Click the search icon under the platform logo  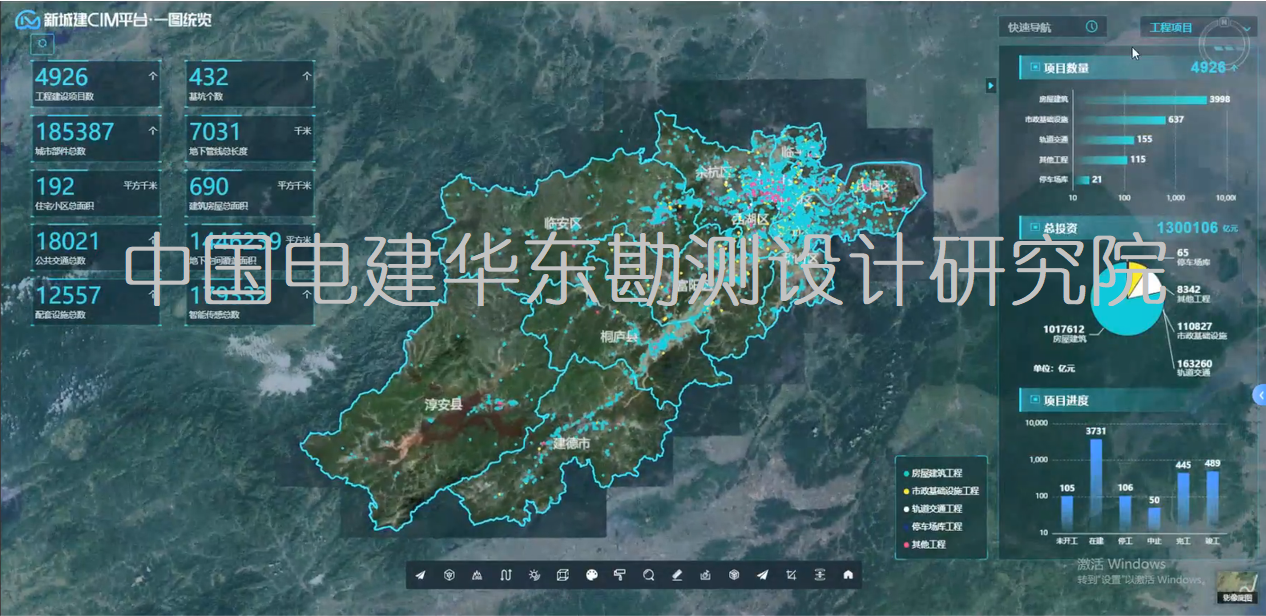42,43
